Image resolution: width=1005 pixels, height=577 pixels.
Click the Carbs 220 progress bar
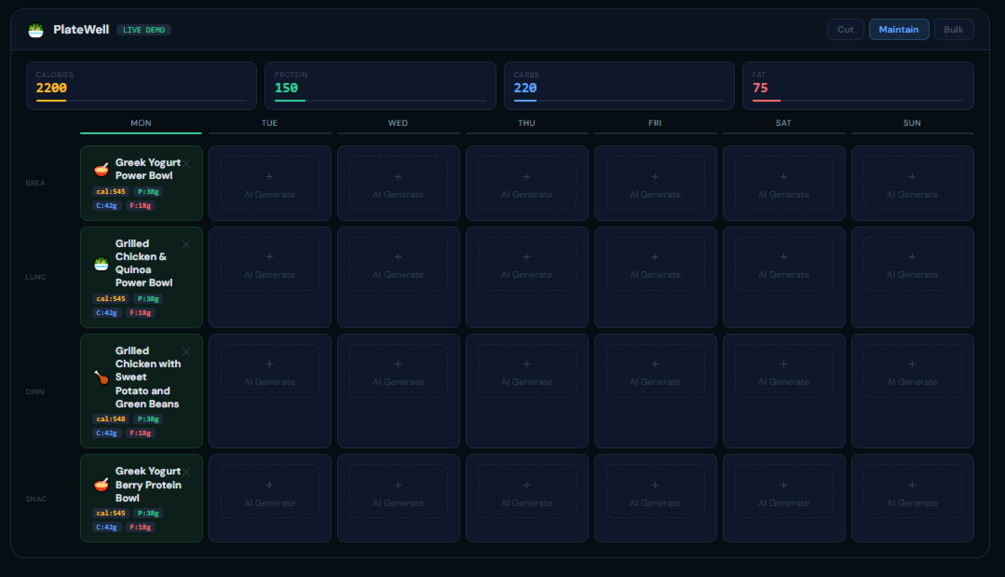tap(619, 101)
